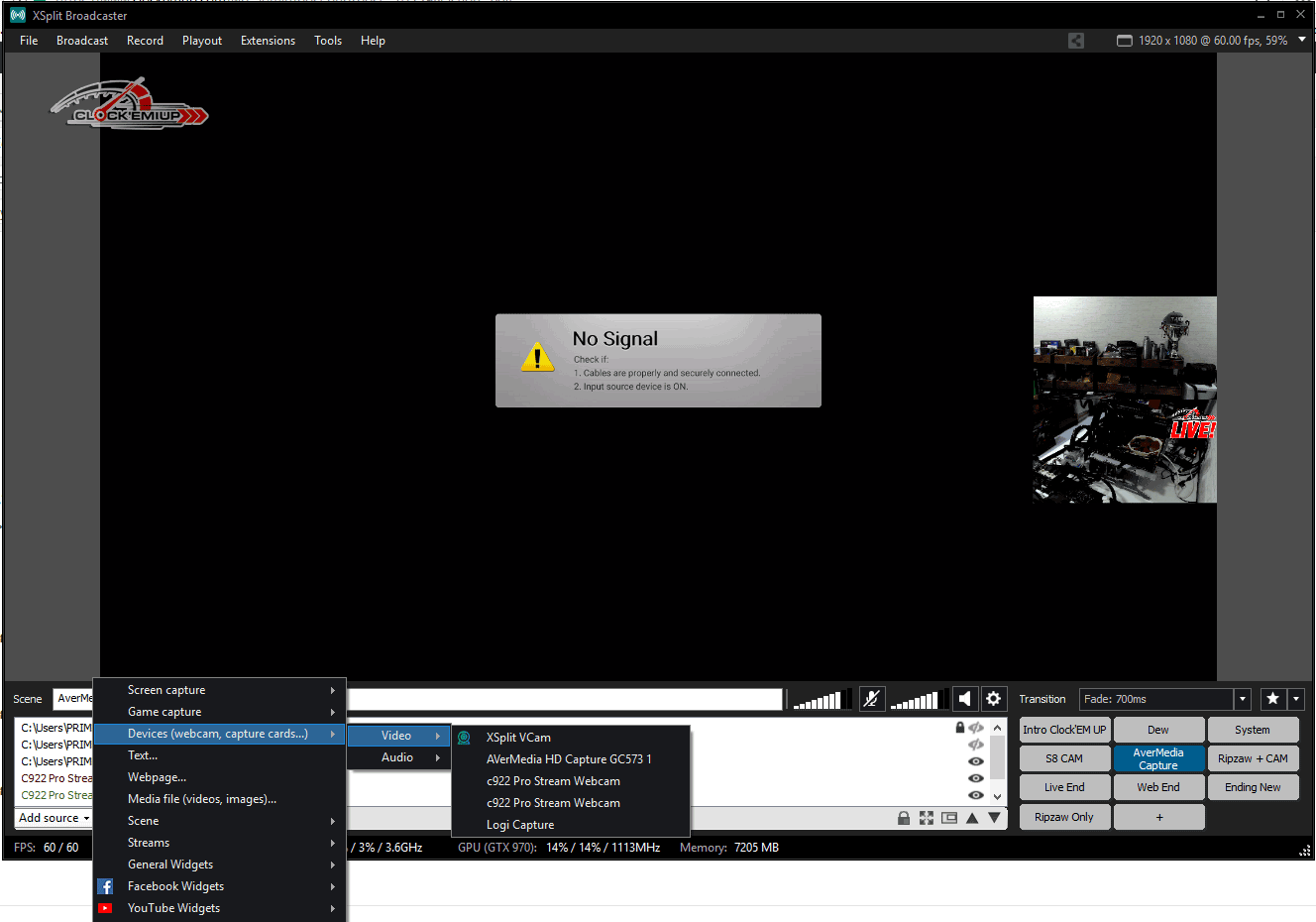Move the source down with the down arrow
This screenshot has height=922, width=1316.
pyautogui.click(x=994, y=818)
